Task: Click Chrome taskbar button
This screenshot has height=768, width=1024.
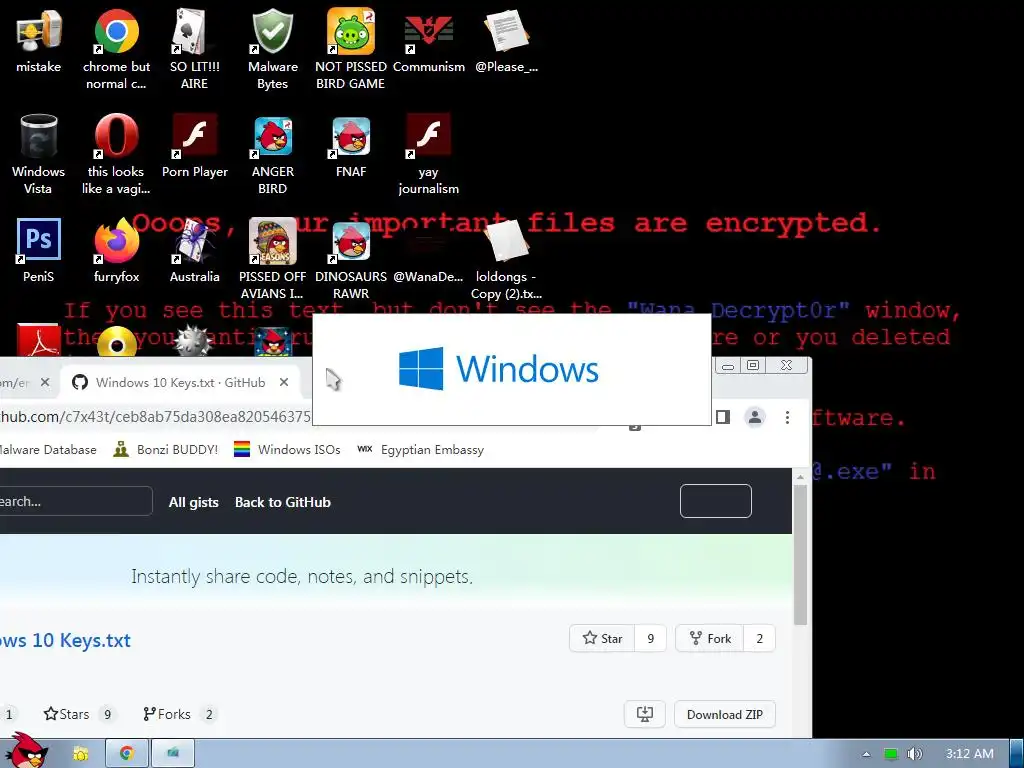Action: (x=127, y=753)
